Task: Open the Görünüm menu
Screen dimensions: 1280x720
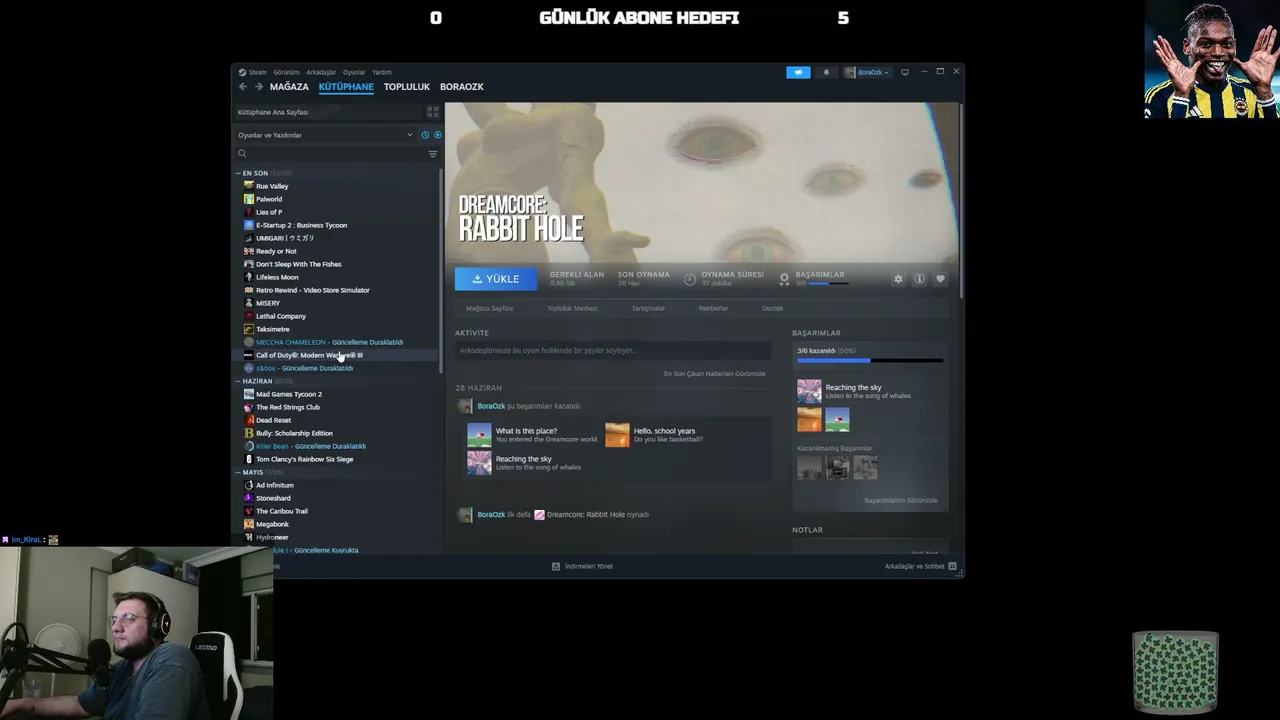Action: click(287, 72)
